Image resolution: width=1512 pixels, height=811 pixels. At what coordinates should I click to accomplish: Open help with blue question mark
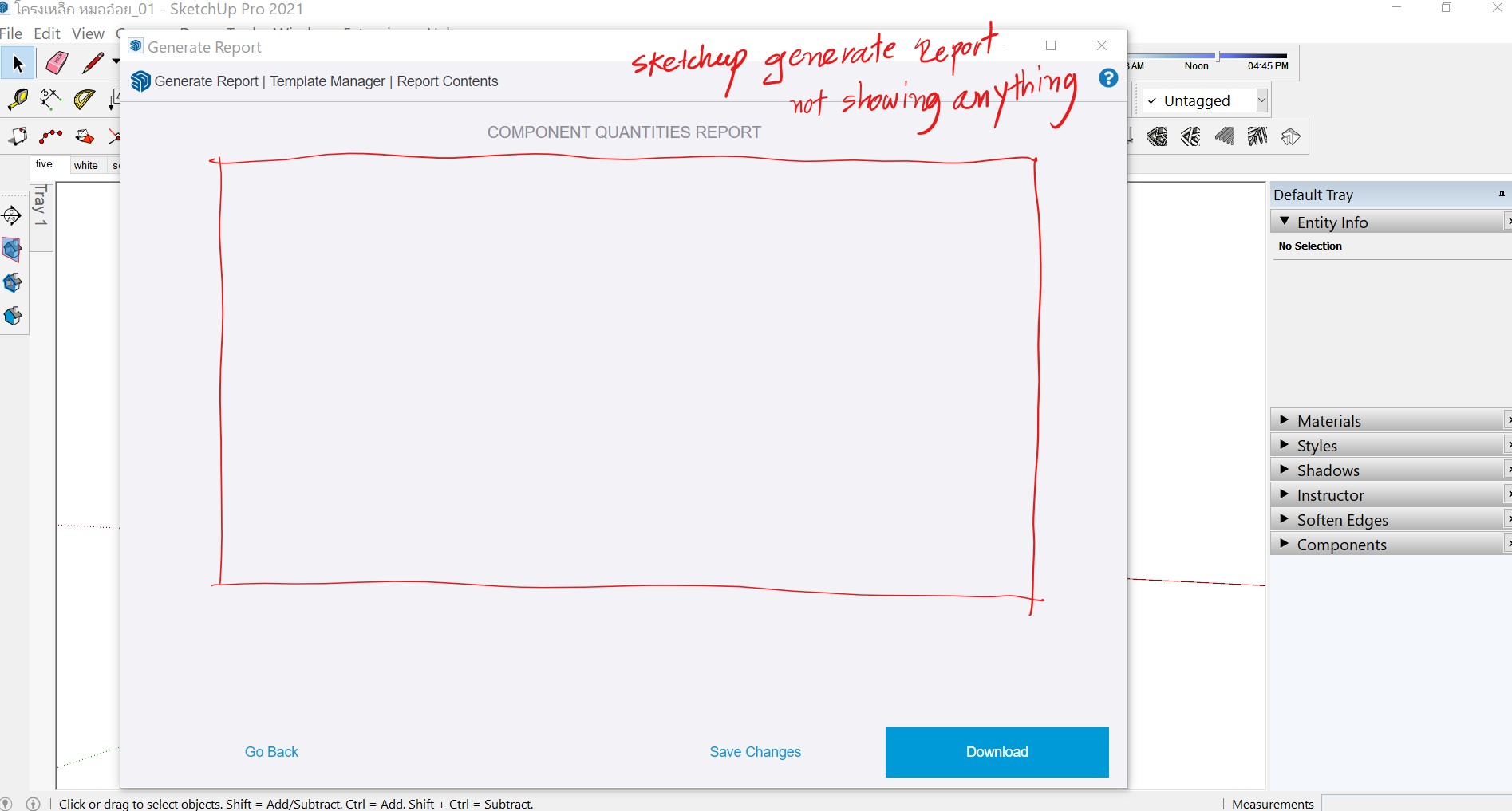[x=1108, y=78]
